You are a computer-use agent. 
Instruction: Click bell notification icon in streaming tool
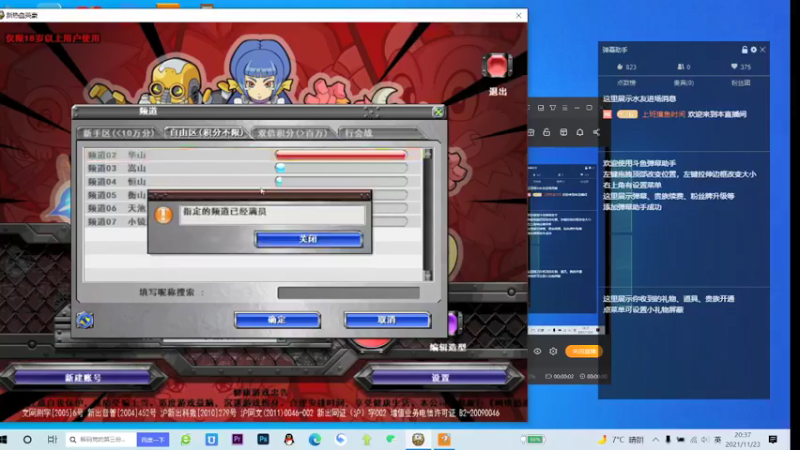[580, 132]
